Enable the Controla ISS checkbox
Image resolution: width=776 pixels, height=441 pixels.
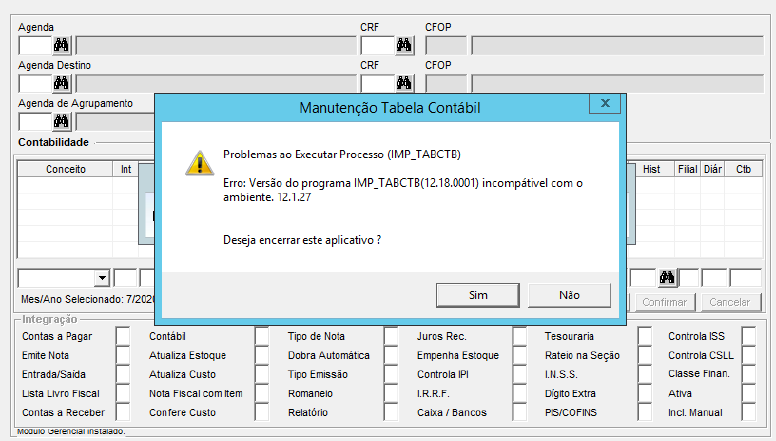click(x=749, y=336)
